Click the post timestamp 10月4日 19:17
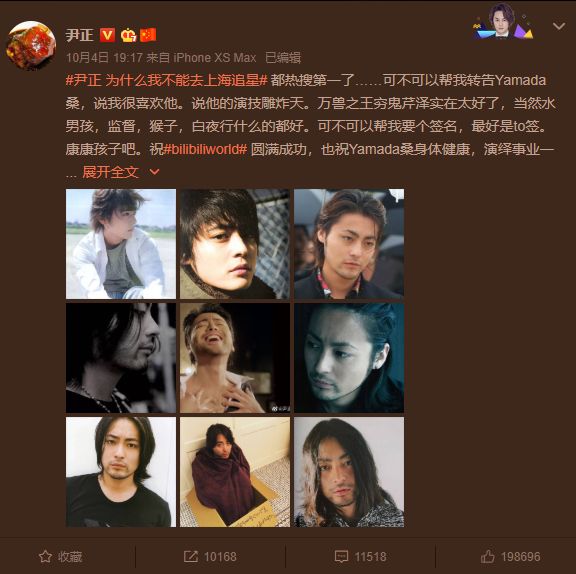576x574 pixels. click(104, 58)
